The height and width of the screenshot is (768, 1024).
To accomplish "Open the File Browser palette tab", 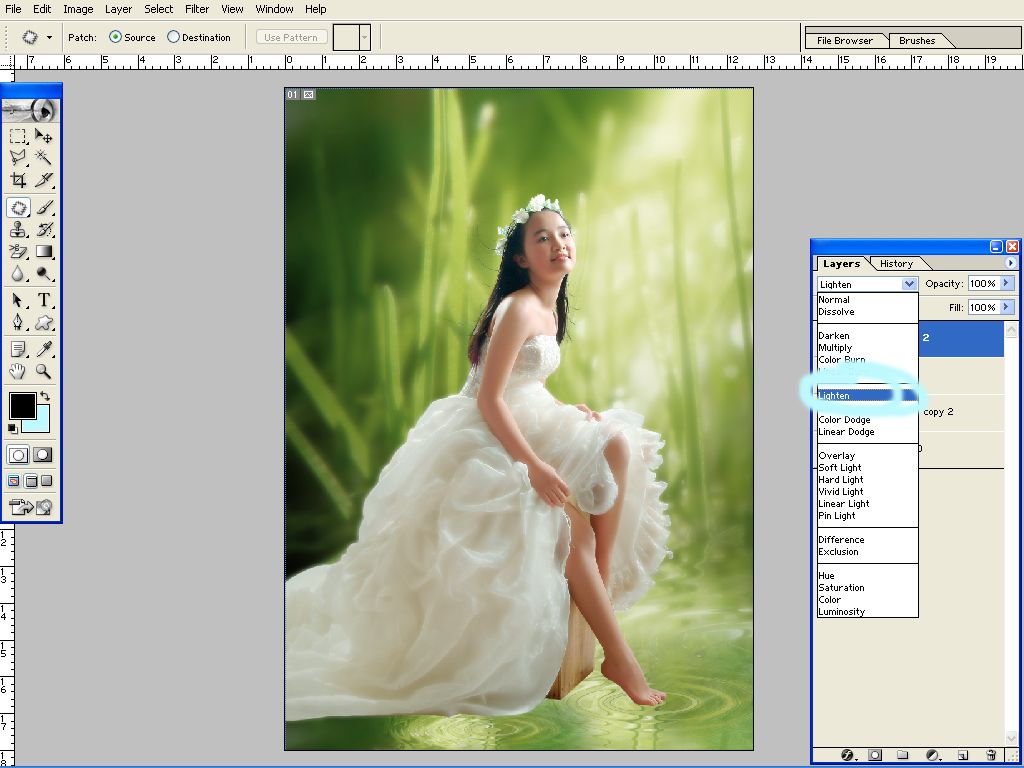I will click(x=845, y=41).
